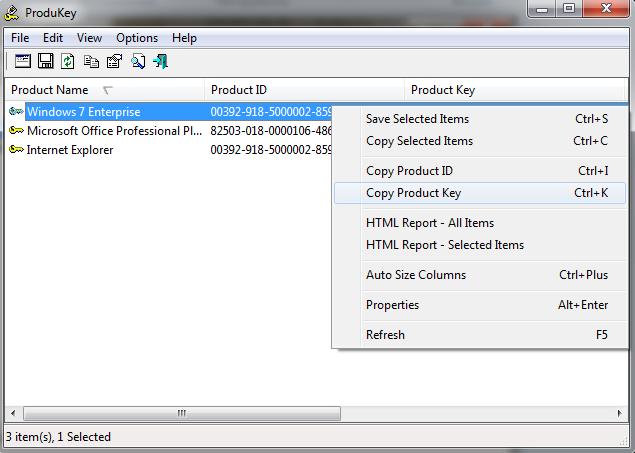635x453 pixels.
Task: Click the Refresh toolbar icon
Action: coord(68,61)
